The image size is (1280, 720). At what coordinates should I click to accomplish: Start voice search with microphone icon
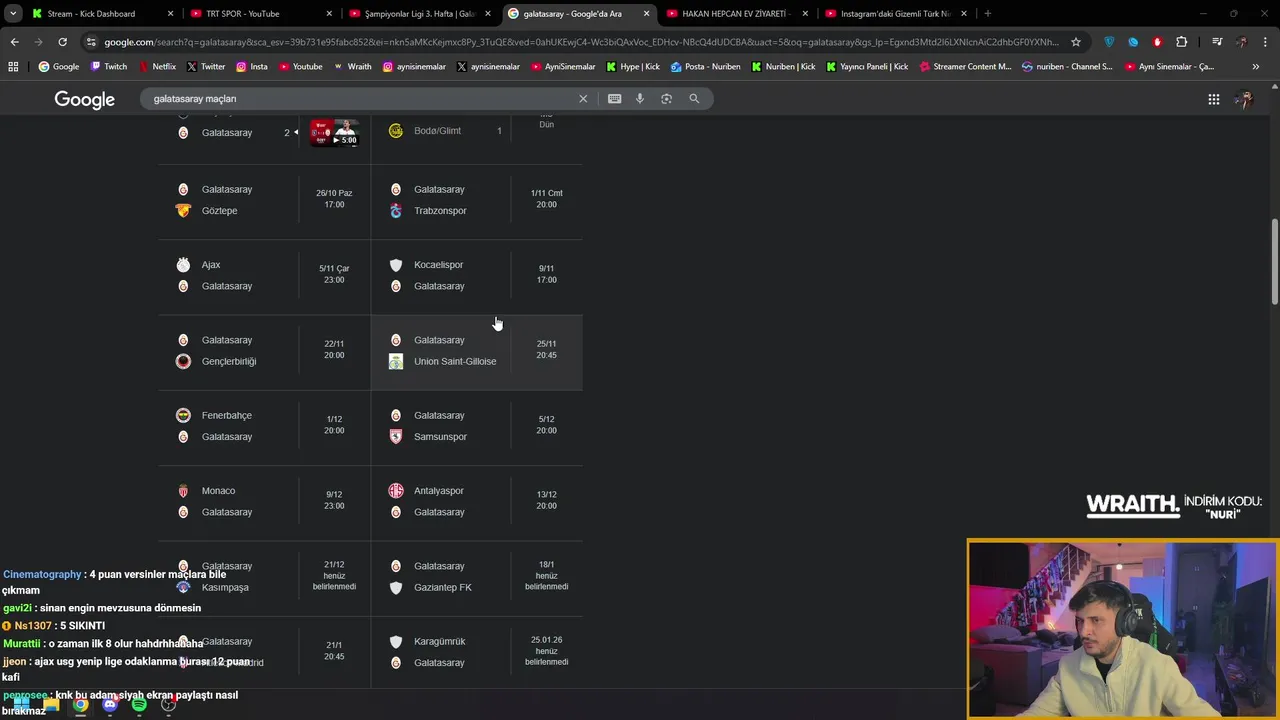640,99
